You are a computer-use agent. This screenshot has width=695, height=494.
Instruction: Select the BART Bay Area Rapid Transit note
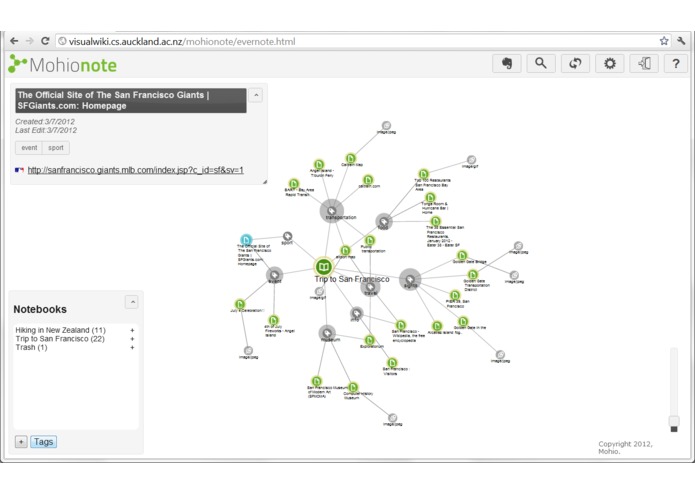[294, 183]
